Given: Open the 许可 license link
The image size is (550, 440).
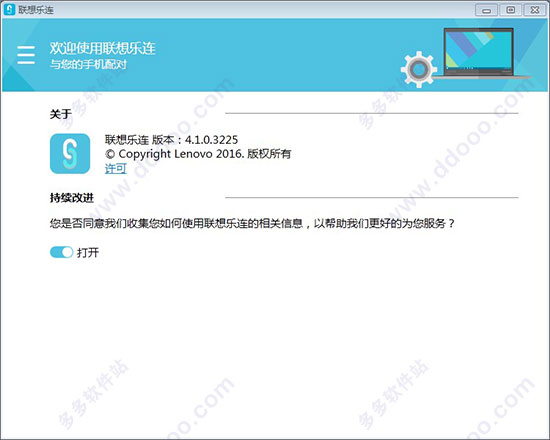Looking at the screenshot, I should (116, 168).
